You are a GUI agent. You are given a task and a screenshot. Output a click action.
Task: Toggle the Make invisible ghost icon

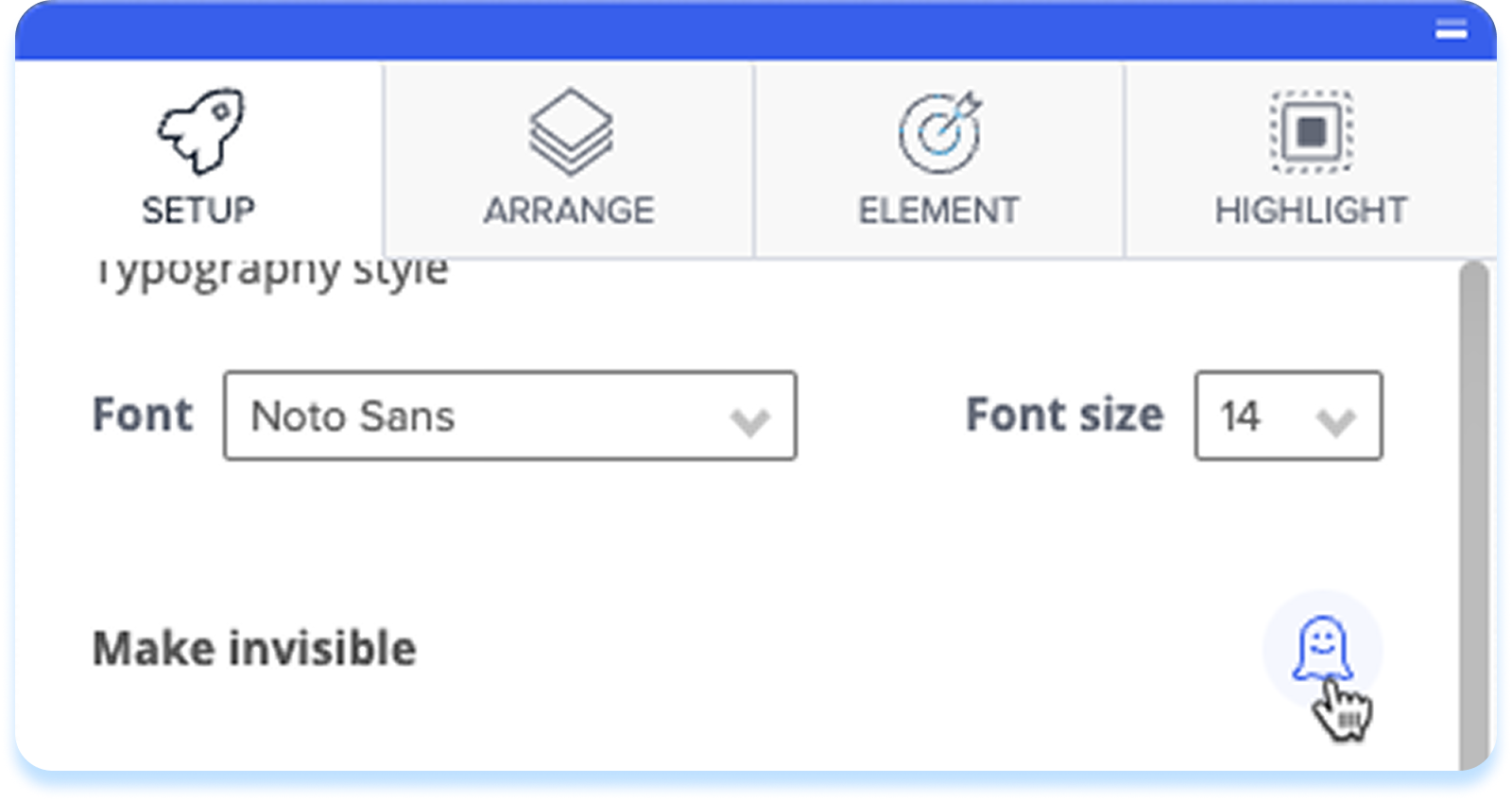coord(1322,649)
